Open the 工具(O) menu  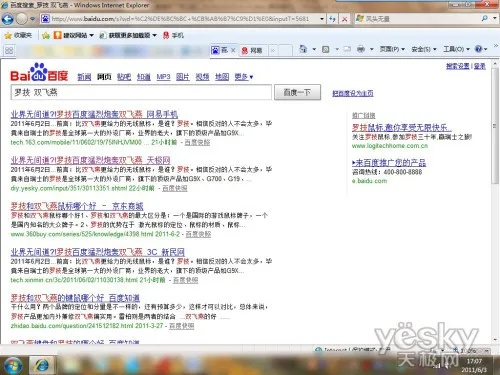(456, 49)
